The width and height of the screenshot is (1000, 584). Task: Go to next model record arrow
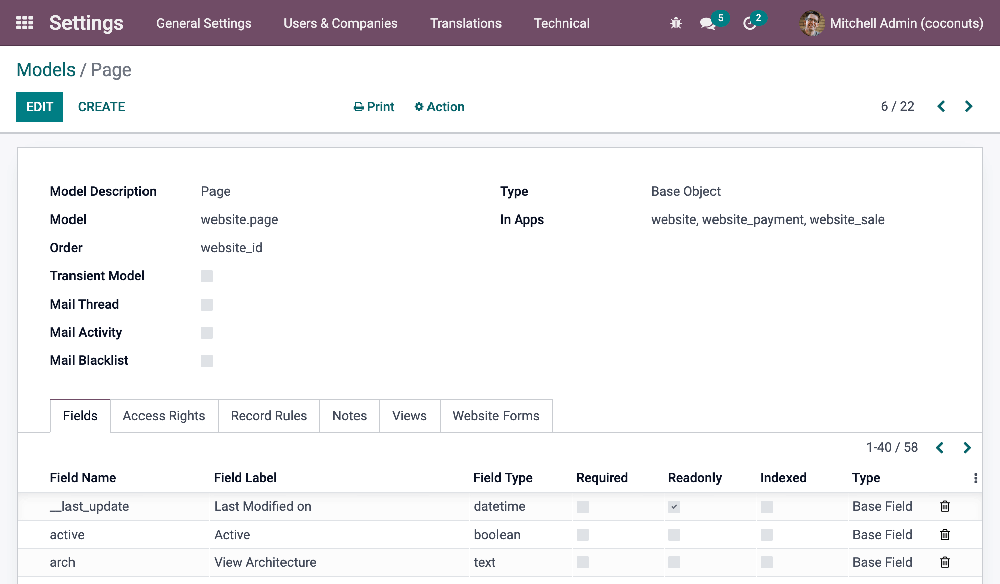click(x=968, y=107)
